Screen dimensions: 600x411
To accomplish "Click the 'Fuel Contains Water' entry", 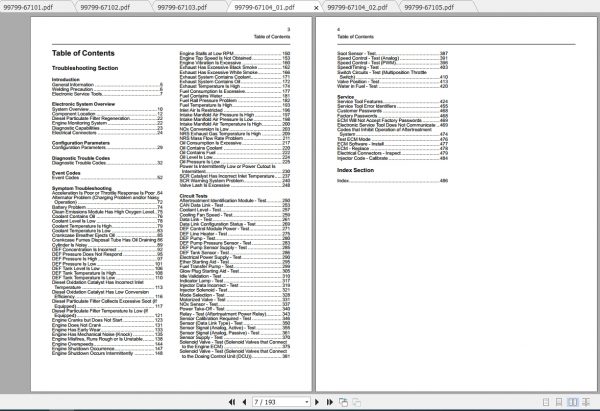I will pyautogui.click(x=235, y=96).
